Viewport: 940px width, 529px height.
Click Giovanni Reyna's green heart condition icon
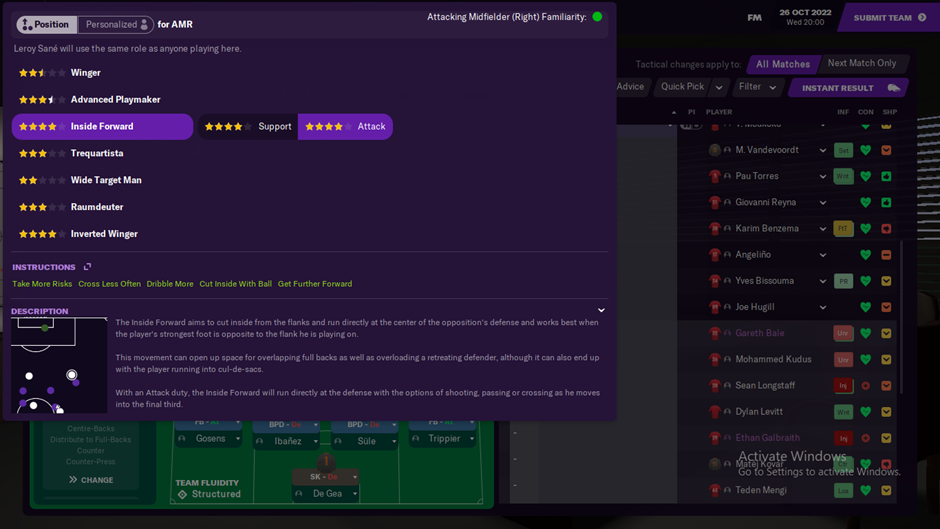(865, 203)
